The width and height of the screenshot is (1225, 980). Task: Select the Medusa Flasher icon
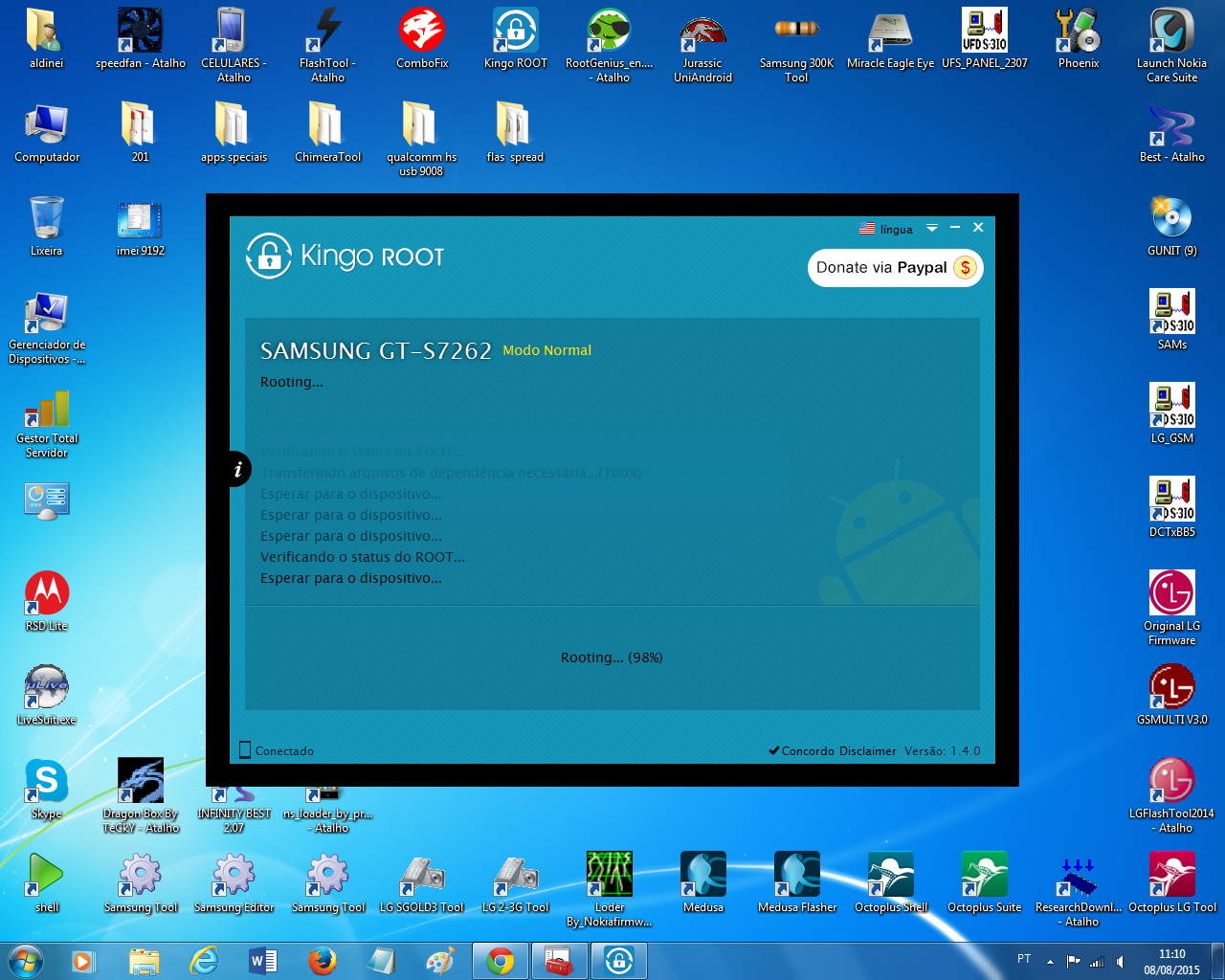coord(797,883)
